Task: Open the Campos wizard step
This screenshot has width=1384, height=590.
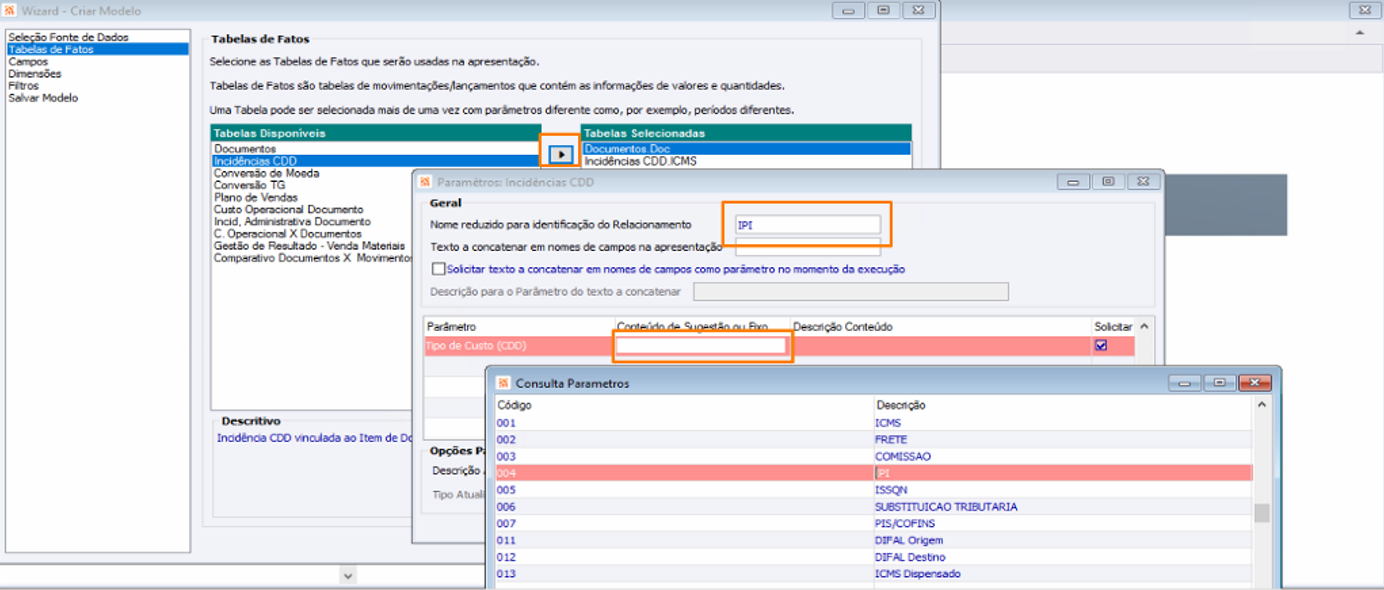Action: pyautogui.click(x=28, y=61)
